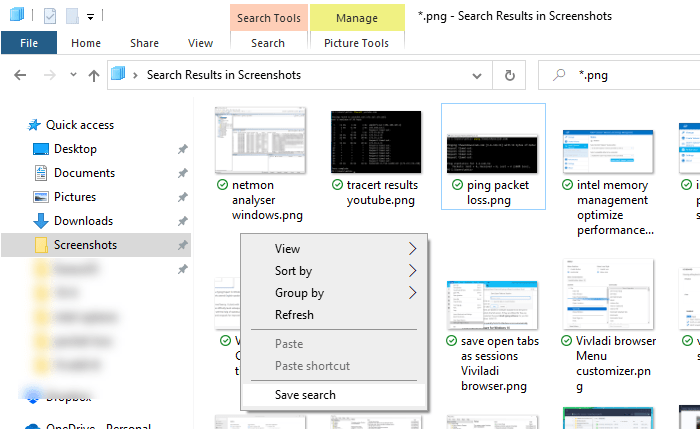Viewport: 700px width, 429px height.
Task: Go up one level with Up arrow
Action: [93, 75]
